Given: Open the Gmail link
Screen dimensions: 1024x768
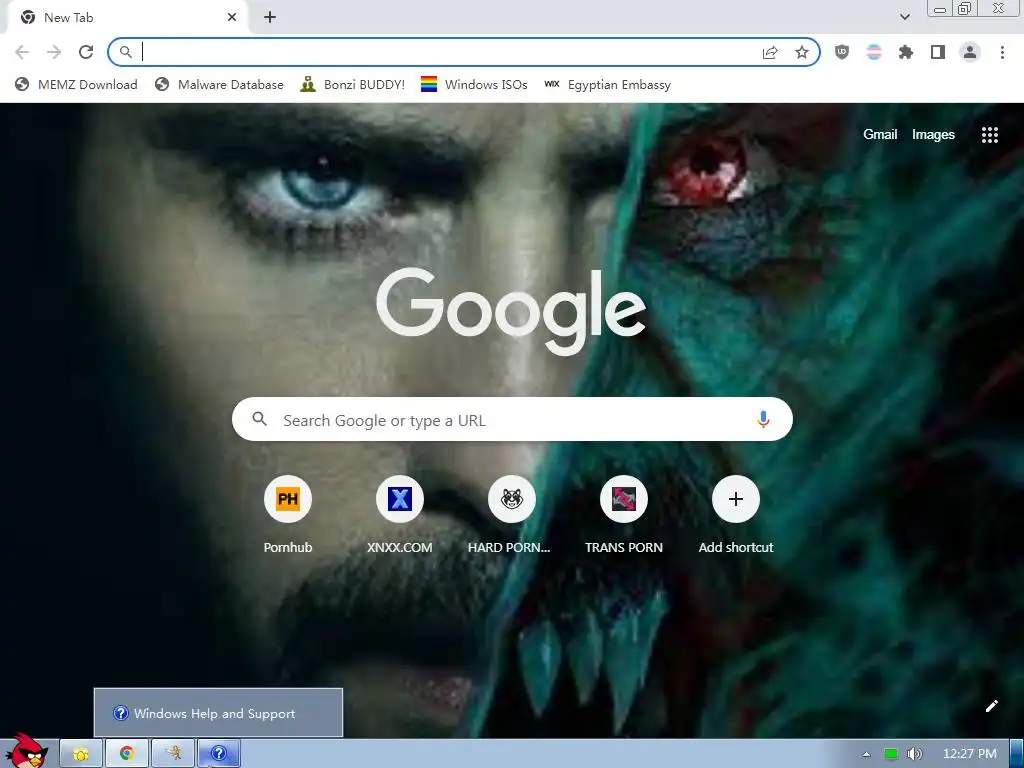Looking at the screenshot, I should click(x=880, y=135).
